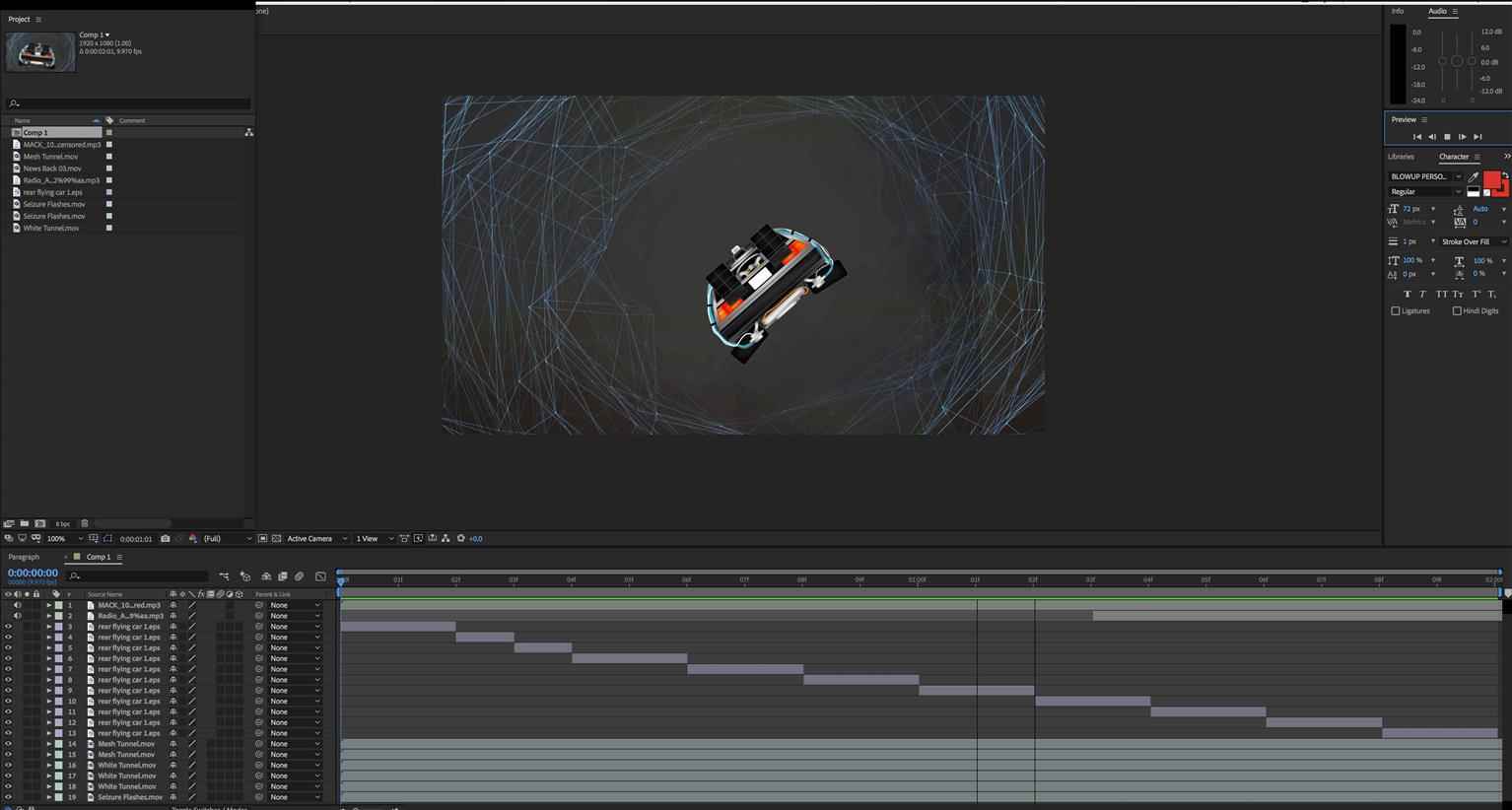
Task: Enable hide shy layers icon in timeline
Action: (265, 576)
